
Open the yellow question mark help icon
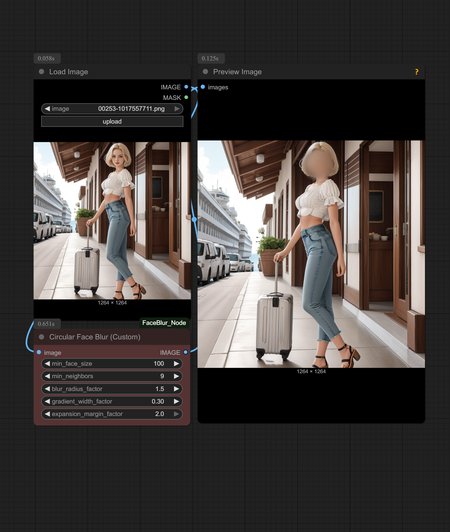[x=417, y=72]
